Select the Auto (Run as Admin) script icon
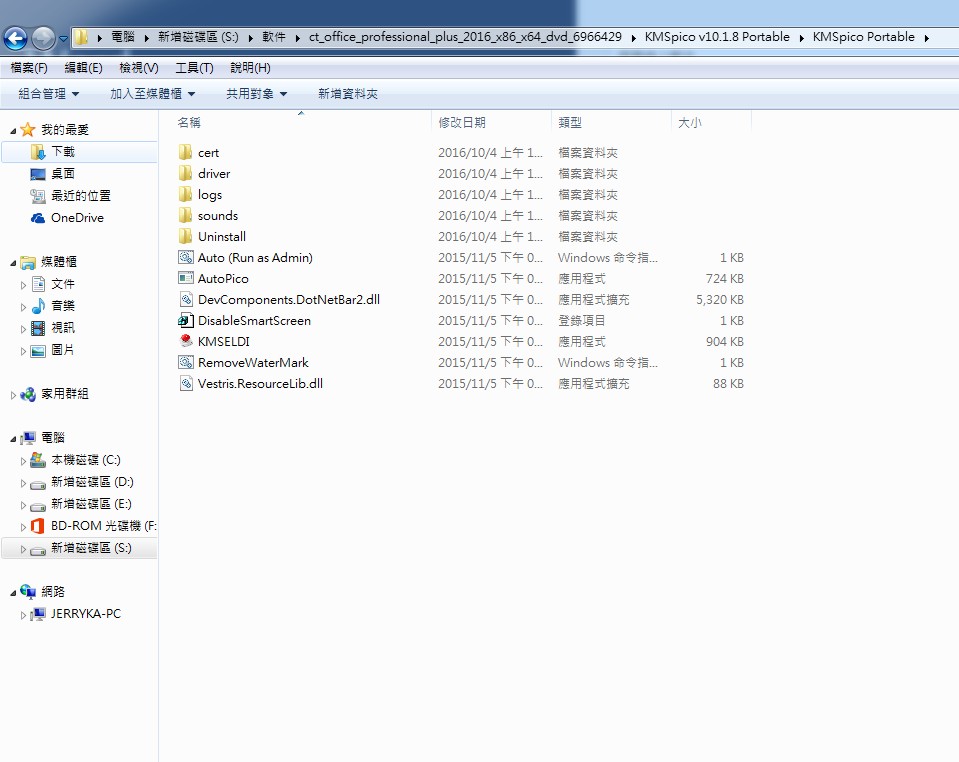 pos(186,257)
